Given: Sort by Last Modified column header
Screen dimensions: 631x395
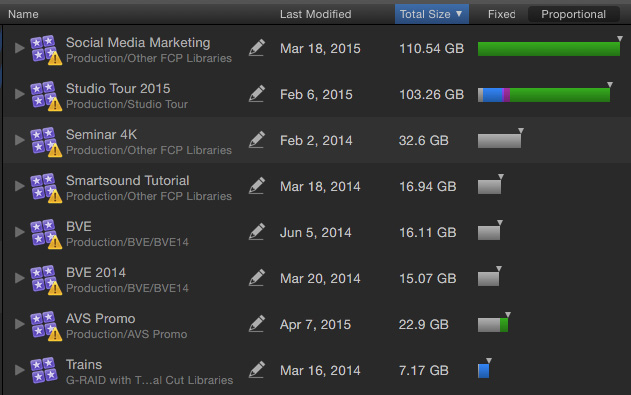Looking at the screenshot, I should coord(316,14).
